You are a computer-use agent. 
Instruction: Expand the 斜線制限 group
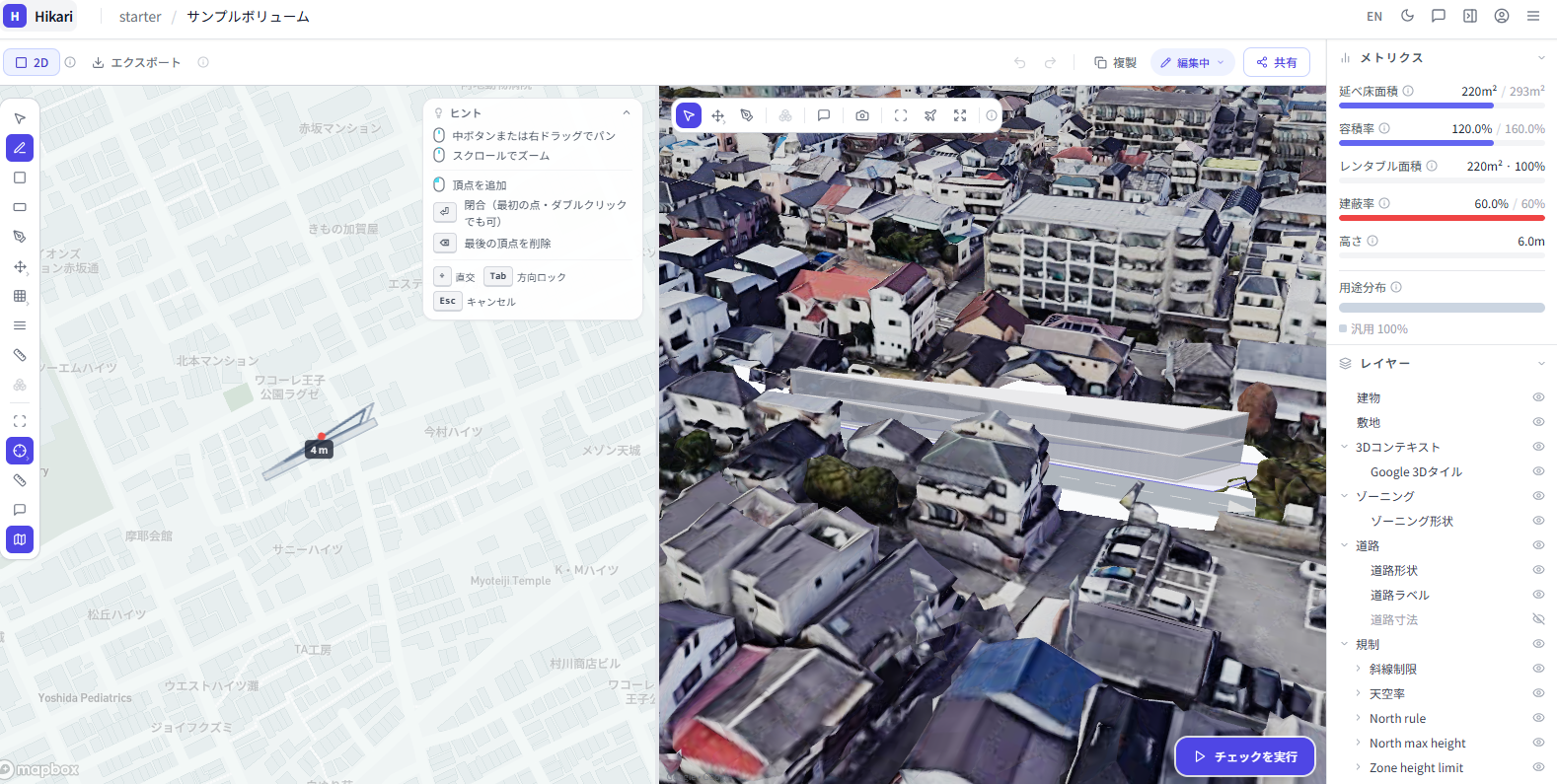[x=1358, y=669]
